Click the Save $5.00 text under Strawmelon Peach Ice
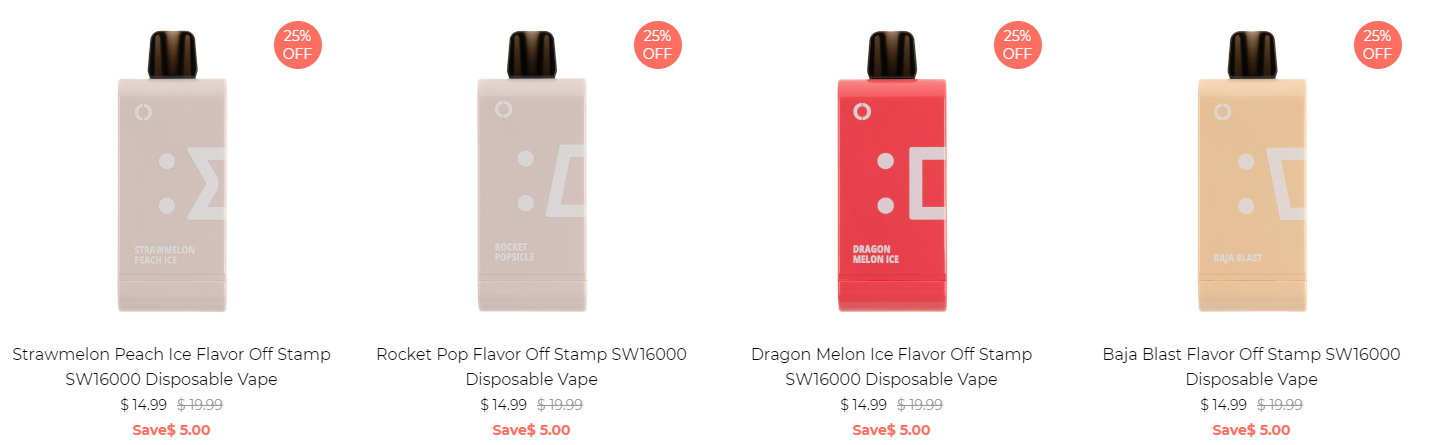Image resolution: width=1436 pixels, height=445 pixels. click(x=171, y=430)
